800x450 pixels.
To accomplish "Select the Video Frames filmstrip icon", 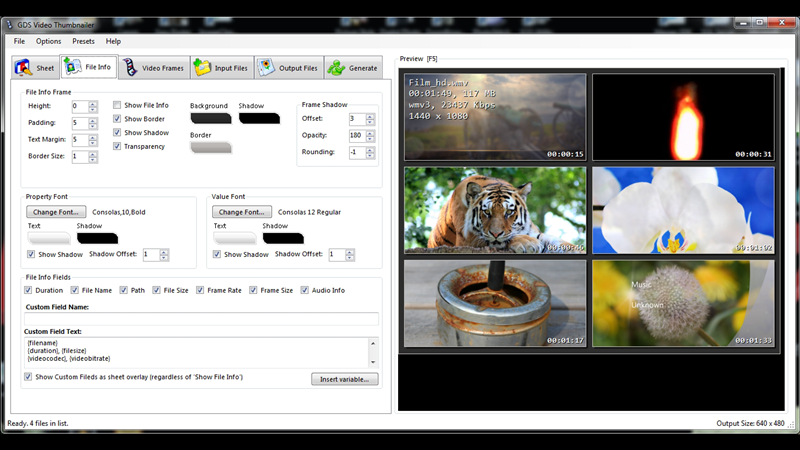I will pos(131,67).
